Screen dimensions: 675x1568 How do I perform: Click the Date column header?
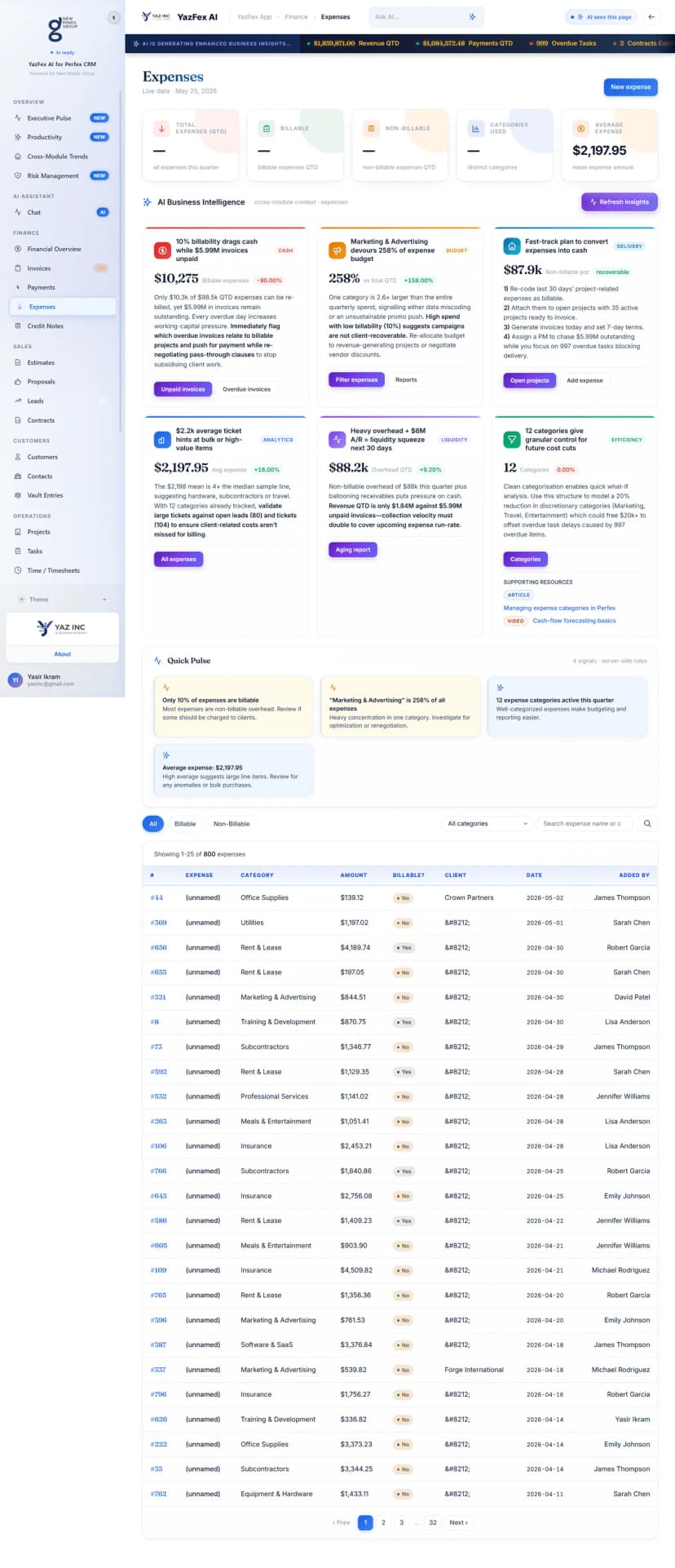[534, 875]
